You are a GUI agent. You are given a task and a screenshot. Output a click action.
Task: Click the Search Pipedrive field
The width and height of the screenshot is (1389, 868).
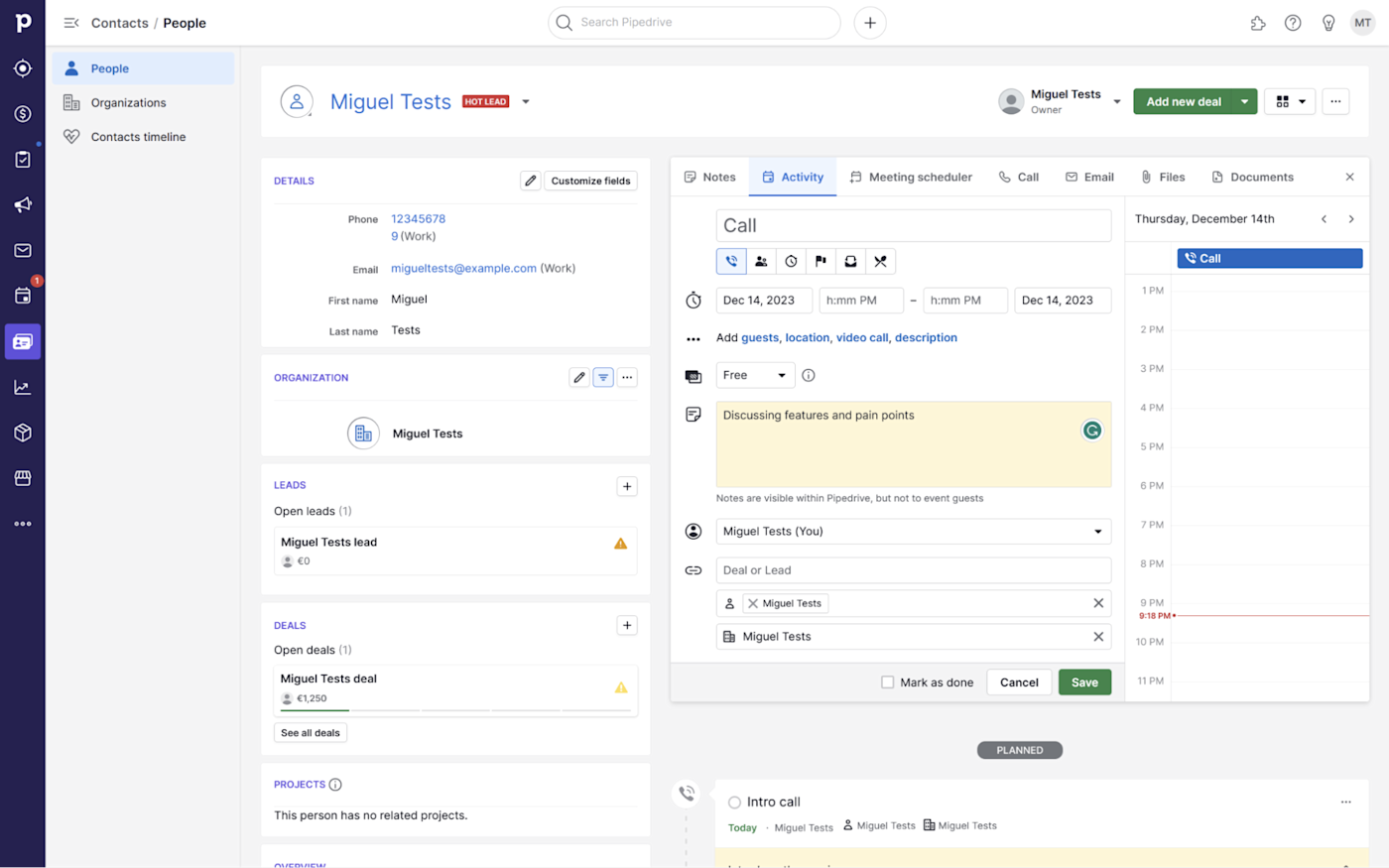coord(694,23)
